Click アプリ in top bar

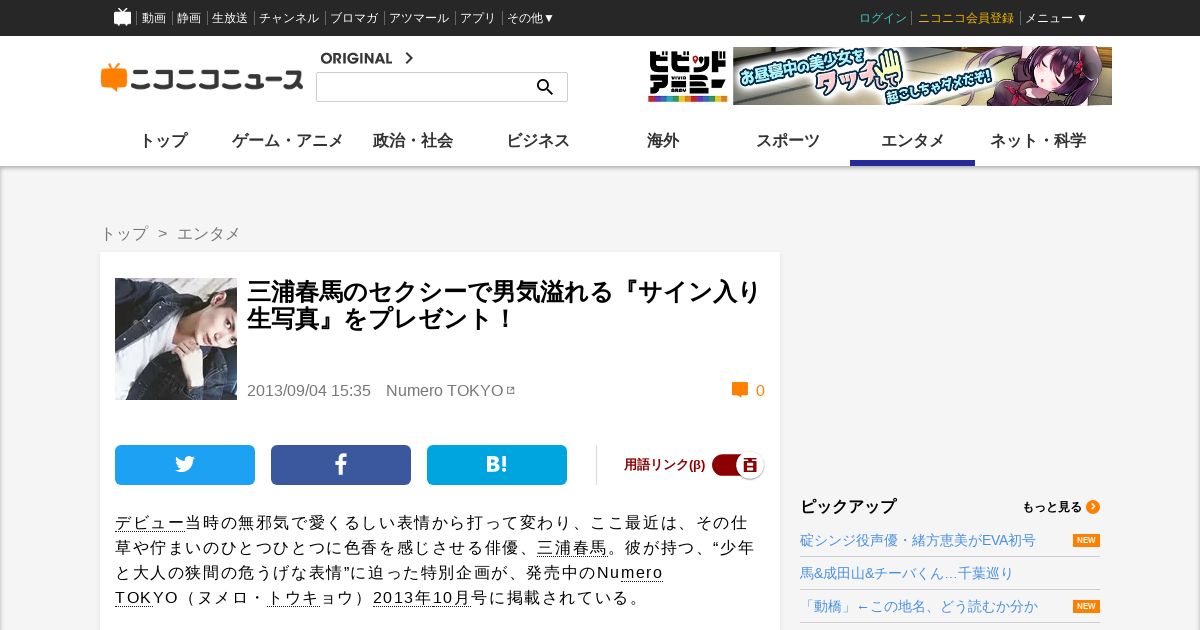pos(478,18)
